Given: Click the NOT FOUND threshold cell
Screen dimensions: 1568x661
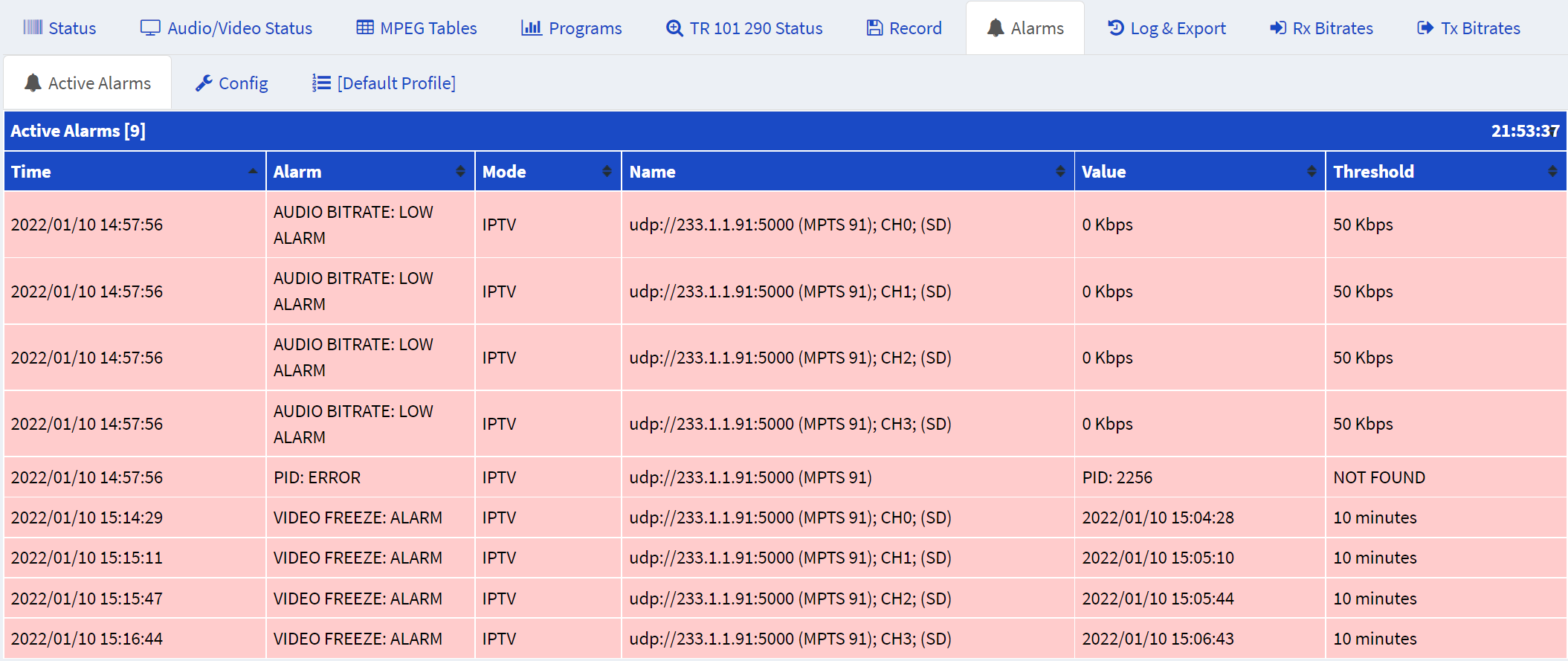Looking at the screenshot, I should point(1445,477).
